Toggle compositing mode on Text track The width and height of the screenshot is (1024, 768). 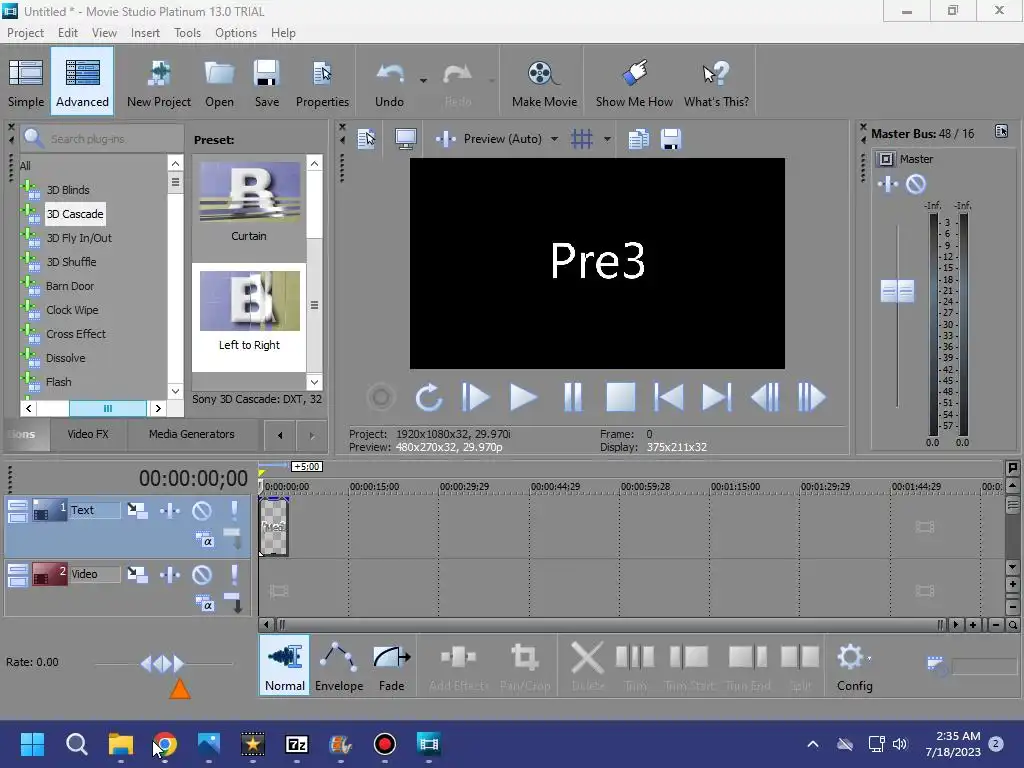click(204, 540)
